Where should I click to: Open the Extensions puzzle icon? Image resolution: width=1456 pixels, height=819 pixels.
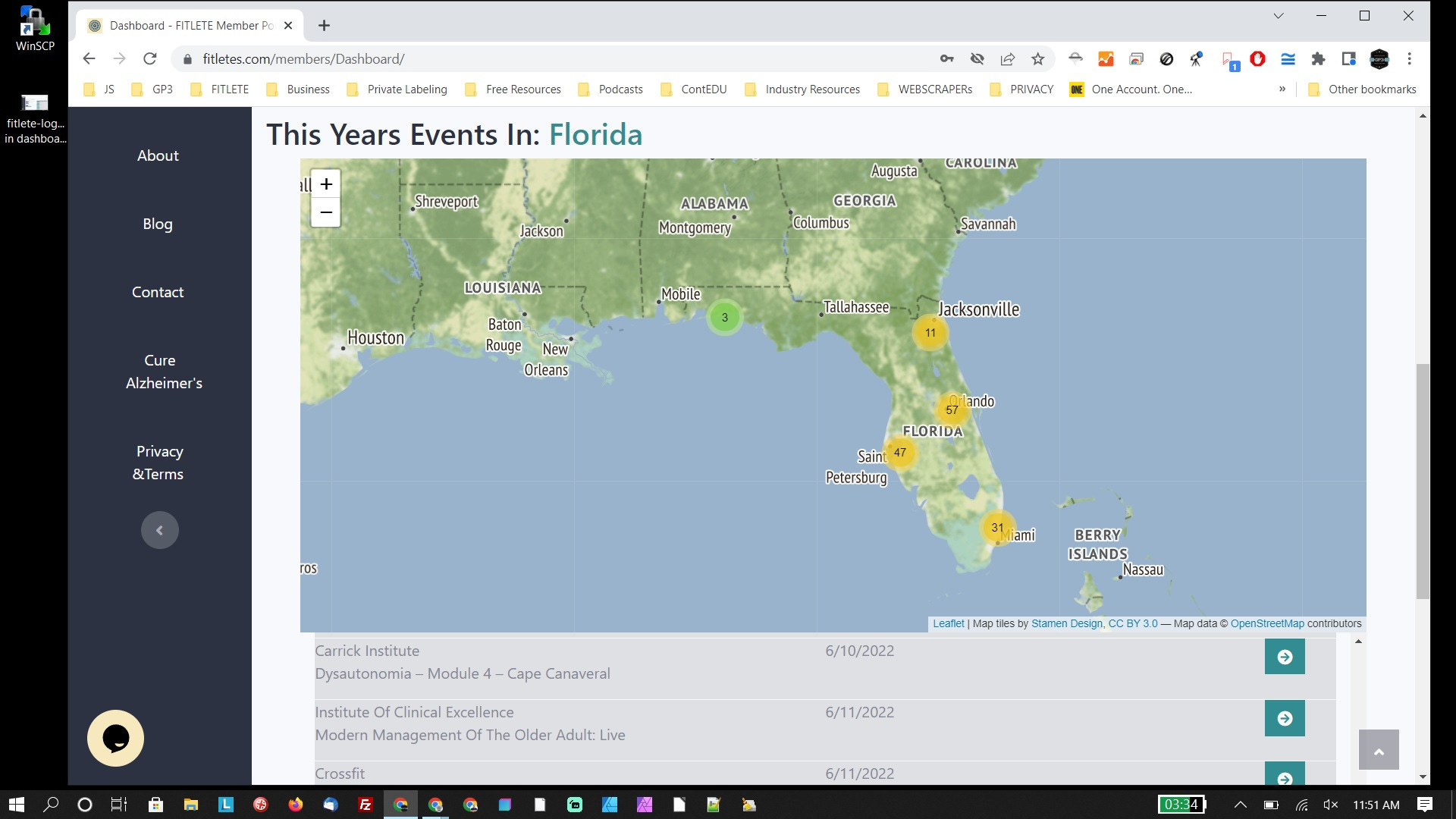point(1318,59)
